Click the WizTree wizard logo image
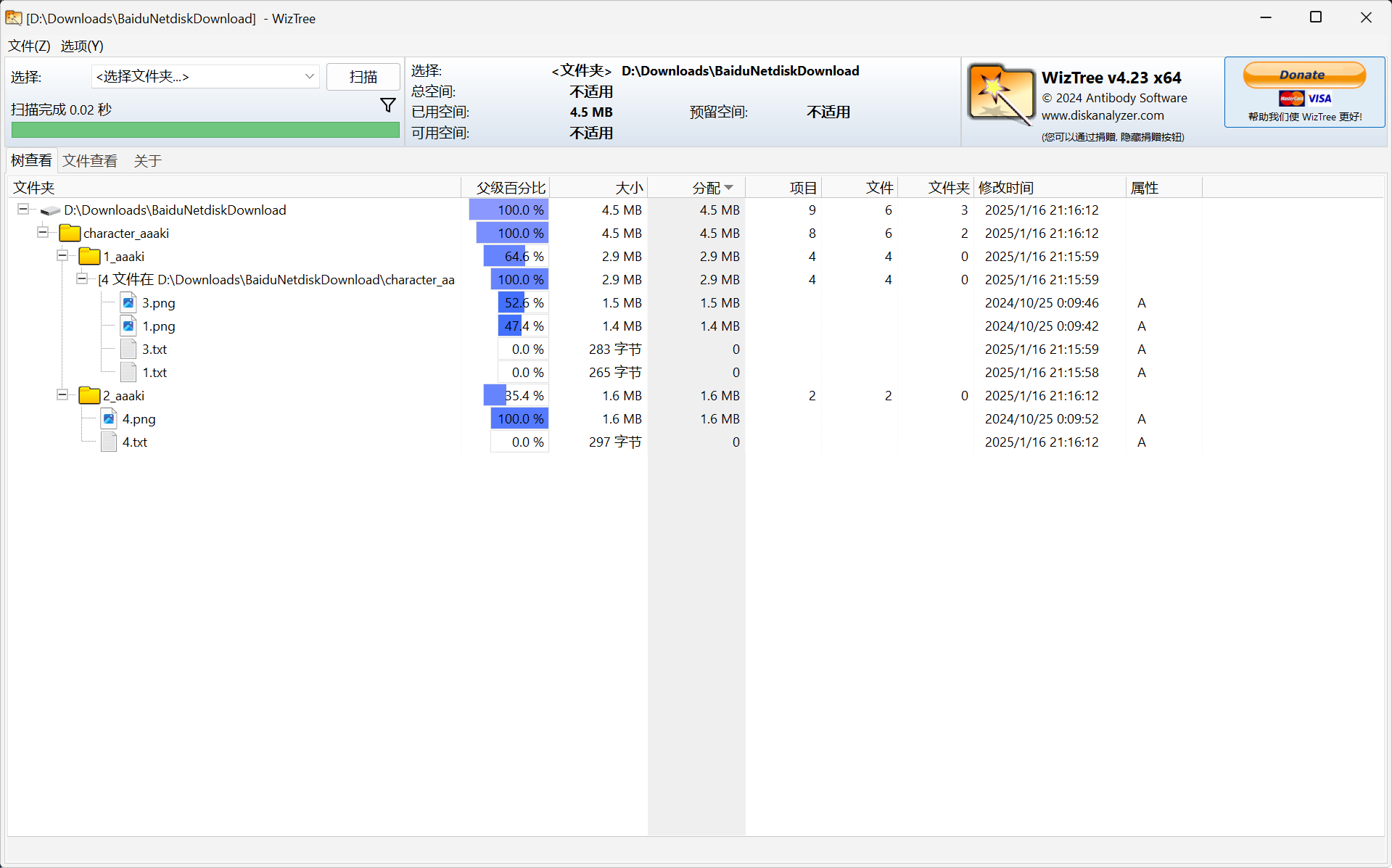Image resolution: width=1392 pixels, height=868 pixels. [x=1001, y=95]
